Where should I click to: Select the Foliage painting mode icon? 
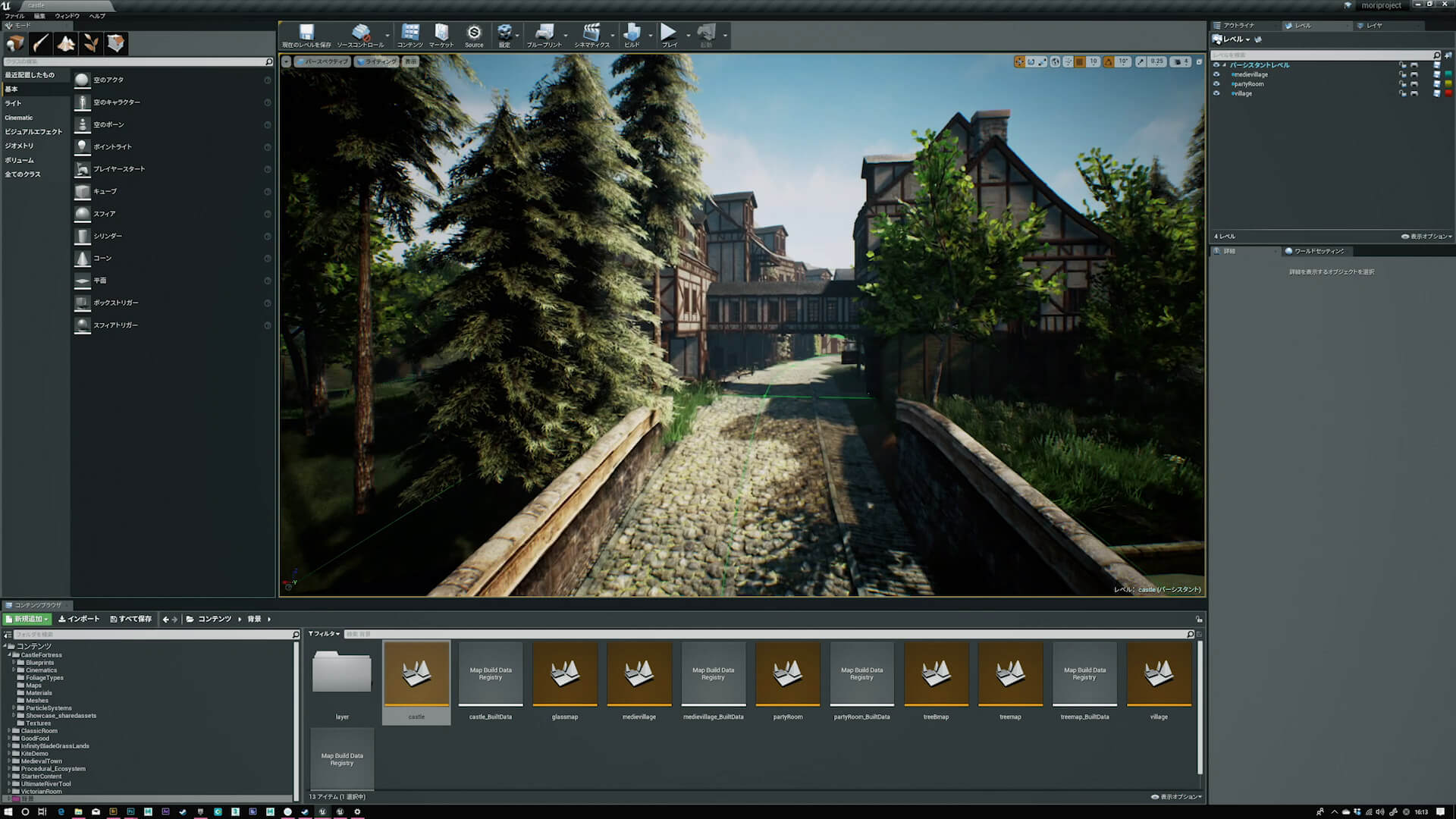coord(91,43)
